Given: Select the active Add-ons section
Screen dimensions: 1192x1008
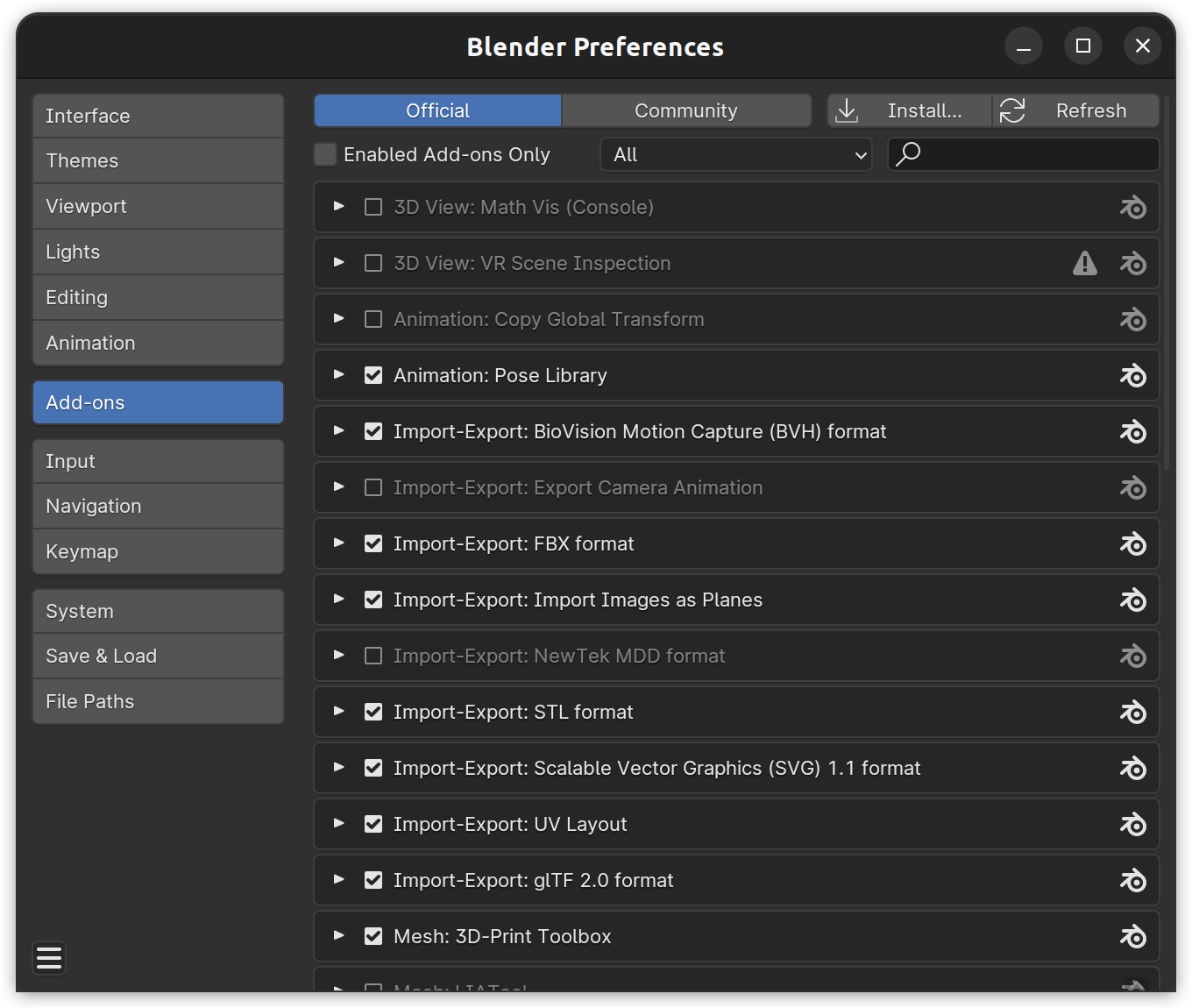Looking at the screenshot, I should 158,402.
